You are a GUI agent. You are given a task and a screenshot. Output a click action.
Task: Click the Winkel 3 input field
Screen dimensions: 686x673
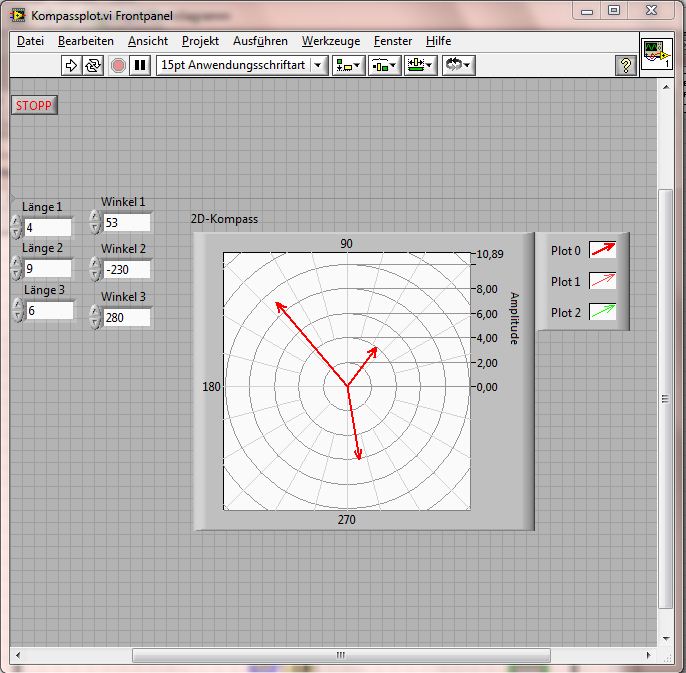[x=126, y=318]
